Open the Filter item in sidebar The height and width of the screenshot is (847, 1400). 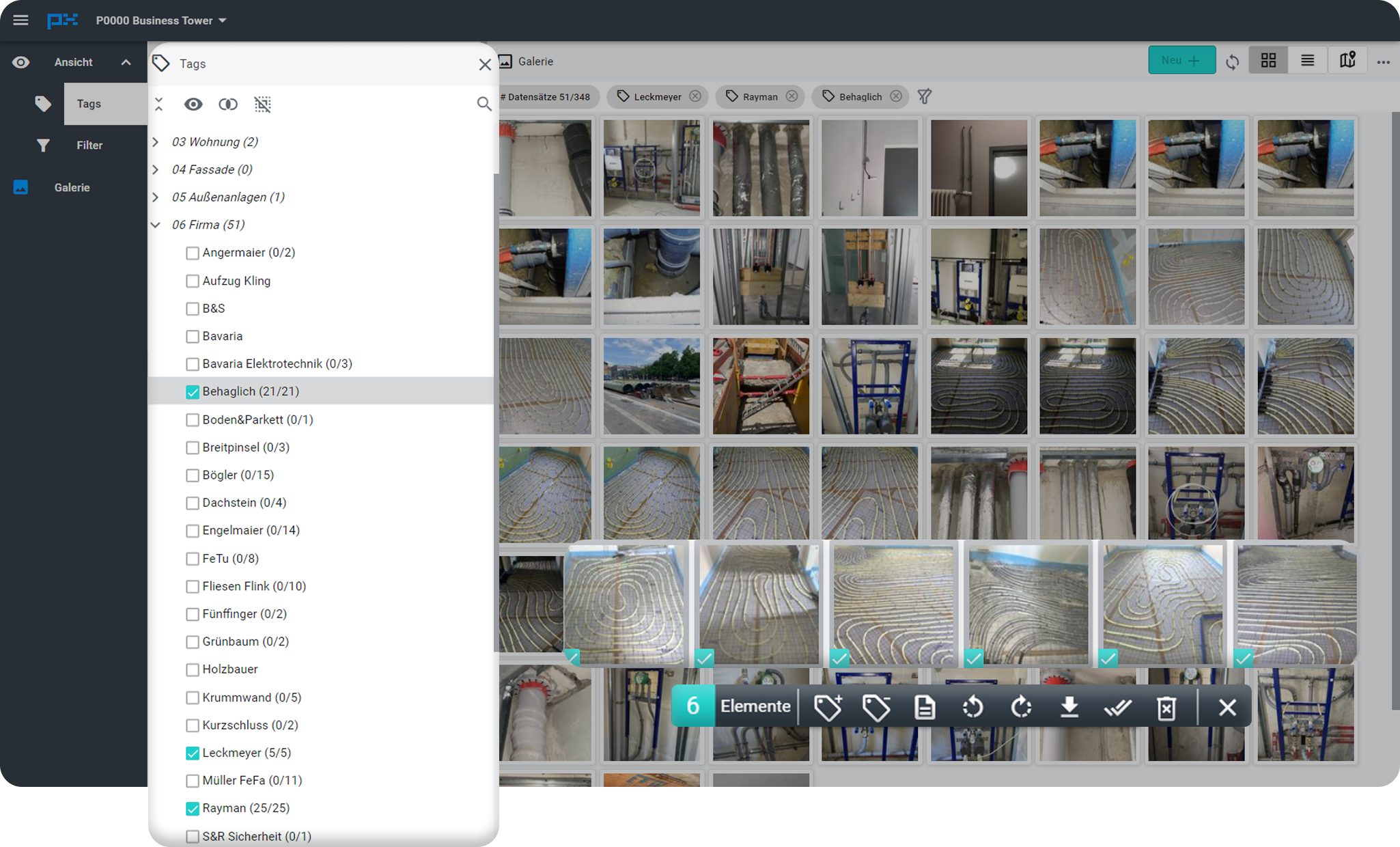click(89, 145)
